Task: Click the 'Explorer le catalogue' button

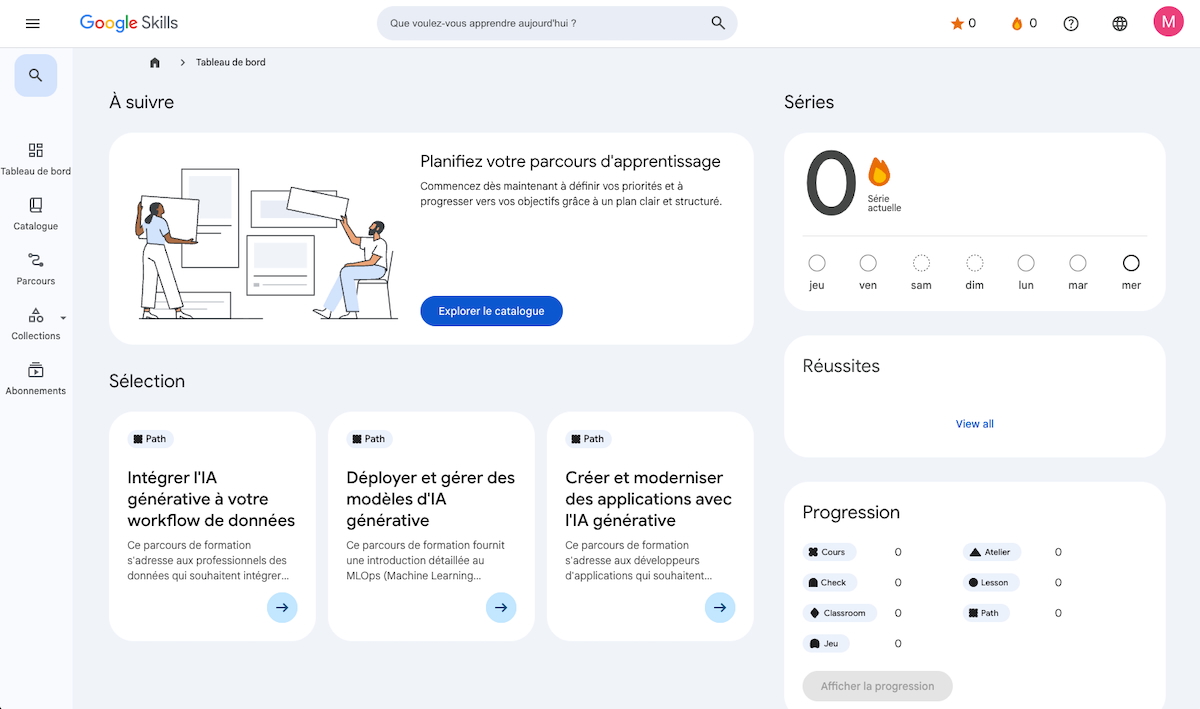Action: click(491, 311)
